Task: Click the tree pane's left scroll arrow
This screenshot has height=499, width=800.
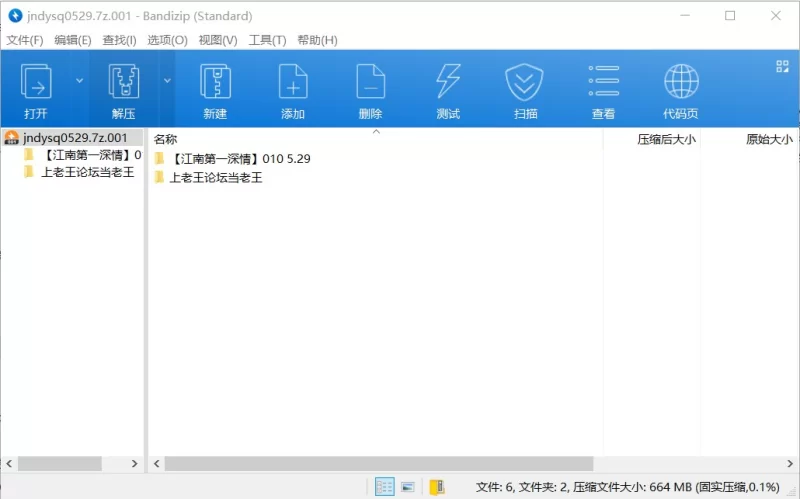Action: 9,463
